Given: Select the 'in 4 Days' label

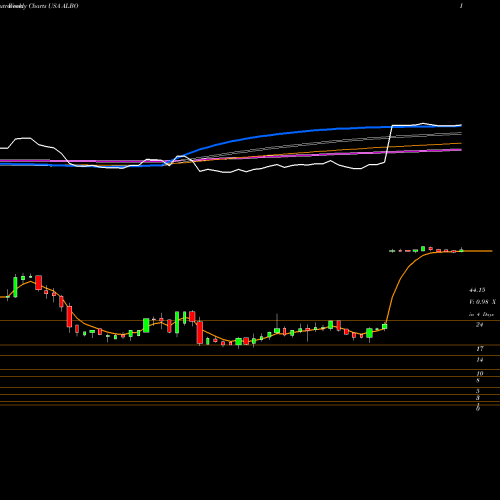Looking at the screenshot, I should 481,314.
